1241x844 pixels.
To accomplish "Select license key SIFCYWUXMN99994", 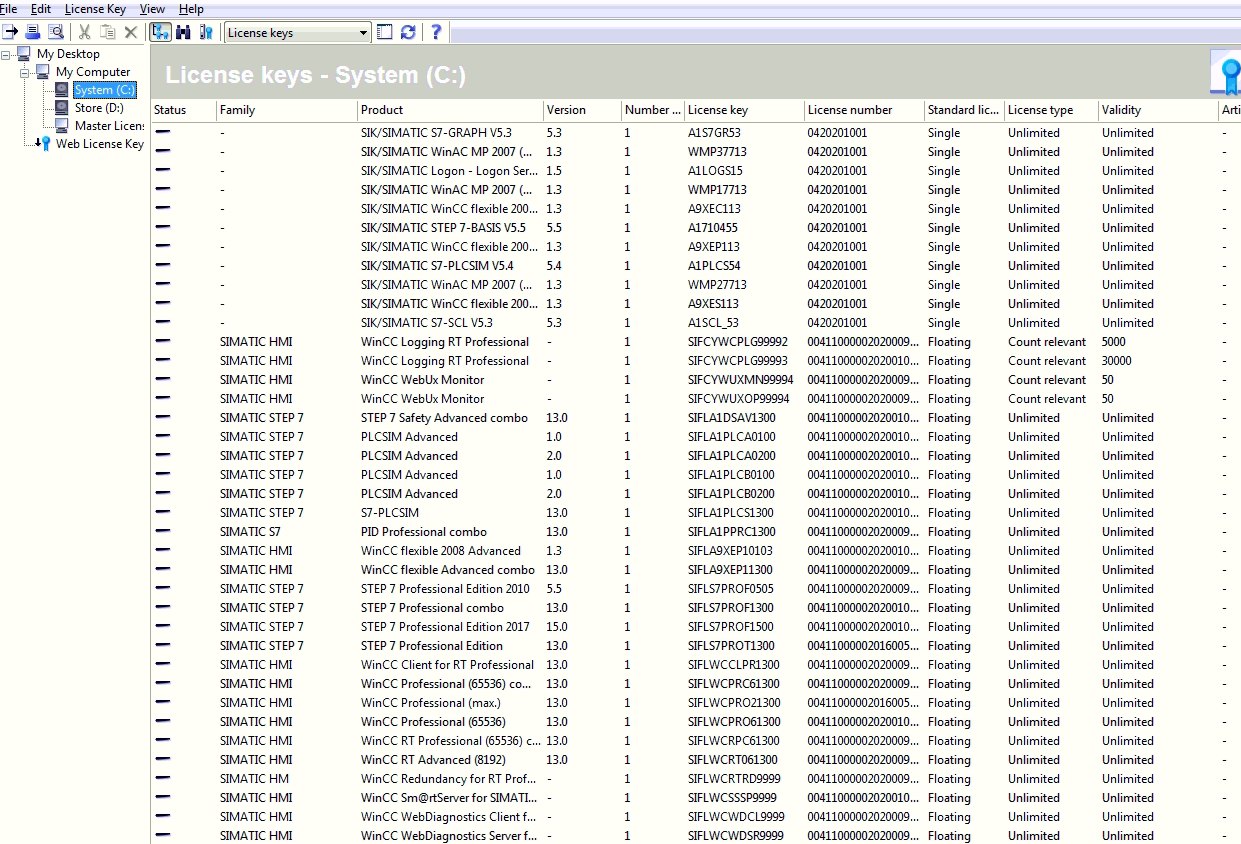I will [741, 379].
